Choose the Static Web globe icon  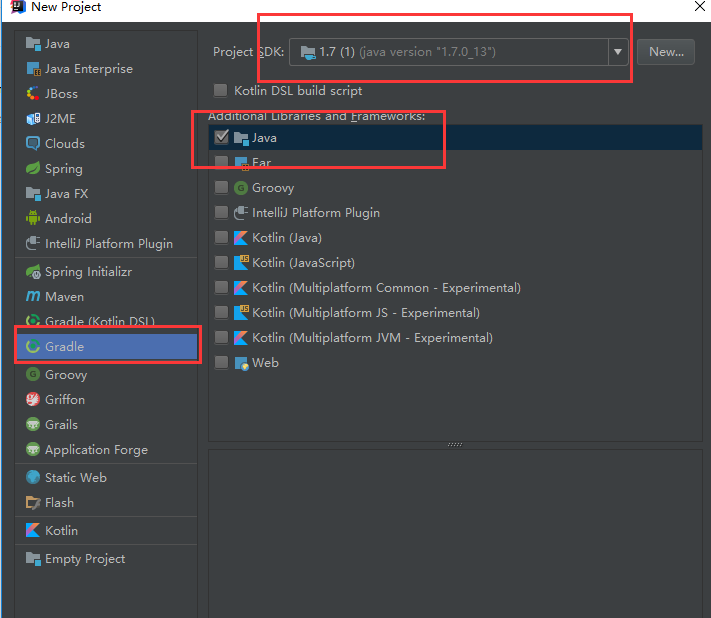point(33,477)
